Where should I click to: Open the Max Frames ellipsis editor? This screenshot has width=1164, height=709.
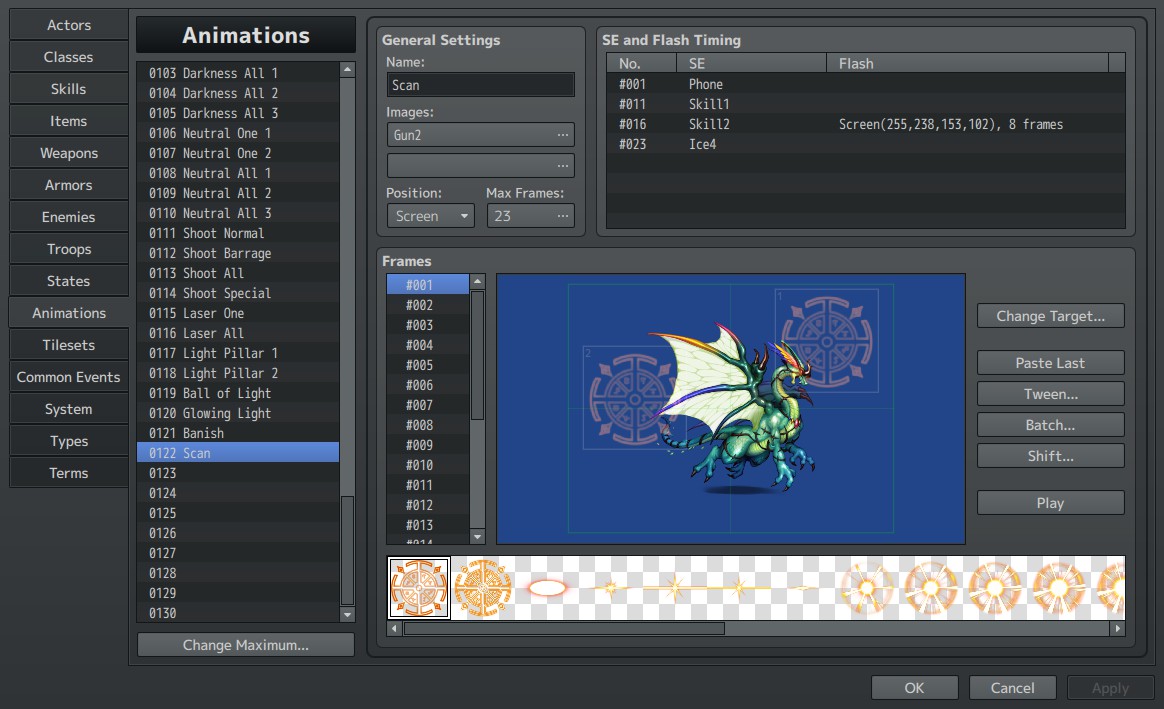tap(563, 216)
